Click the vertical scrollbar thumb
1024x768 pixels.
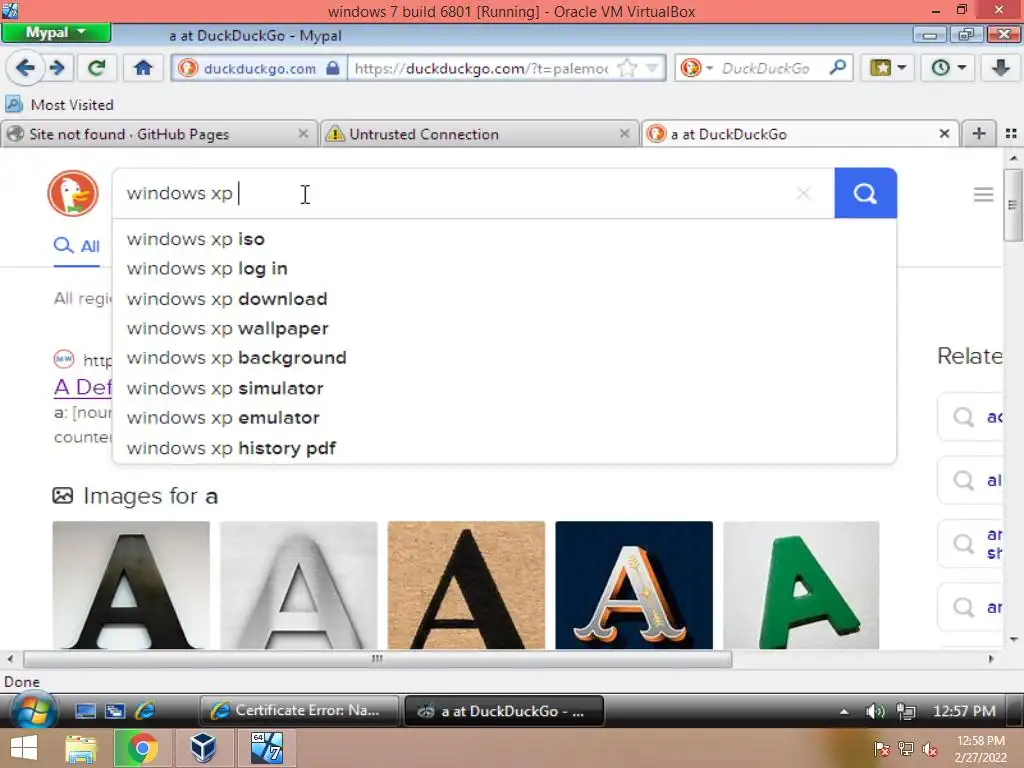[x=1013, y=205]
